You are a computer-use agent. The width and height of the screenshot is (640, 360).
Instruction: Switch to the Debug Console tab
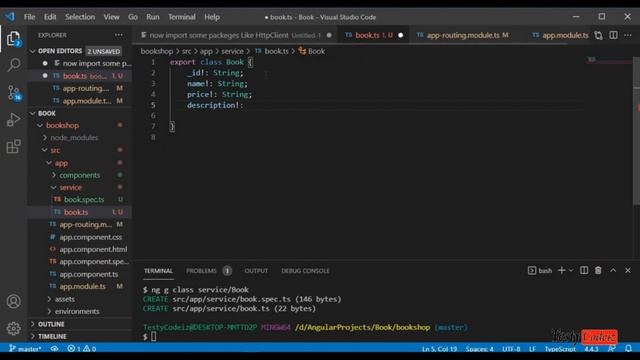[x=305, y=271]
